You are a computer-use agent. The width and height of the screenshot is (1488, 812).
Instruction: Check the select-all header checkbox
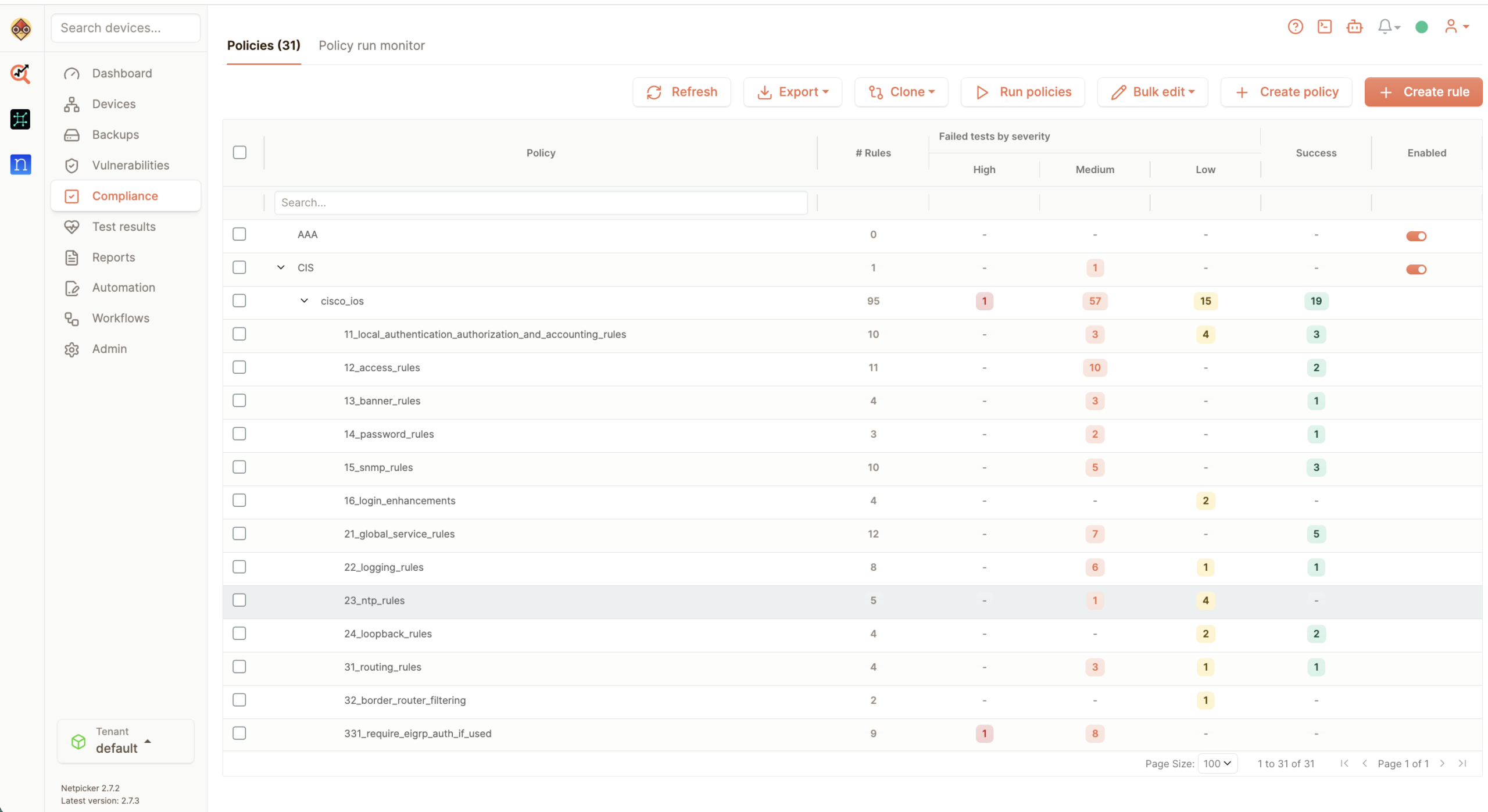(x=239, y=152)
